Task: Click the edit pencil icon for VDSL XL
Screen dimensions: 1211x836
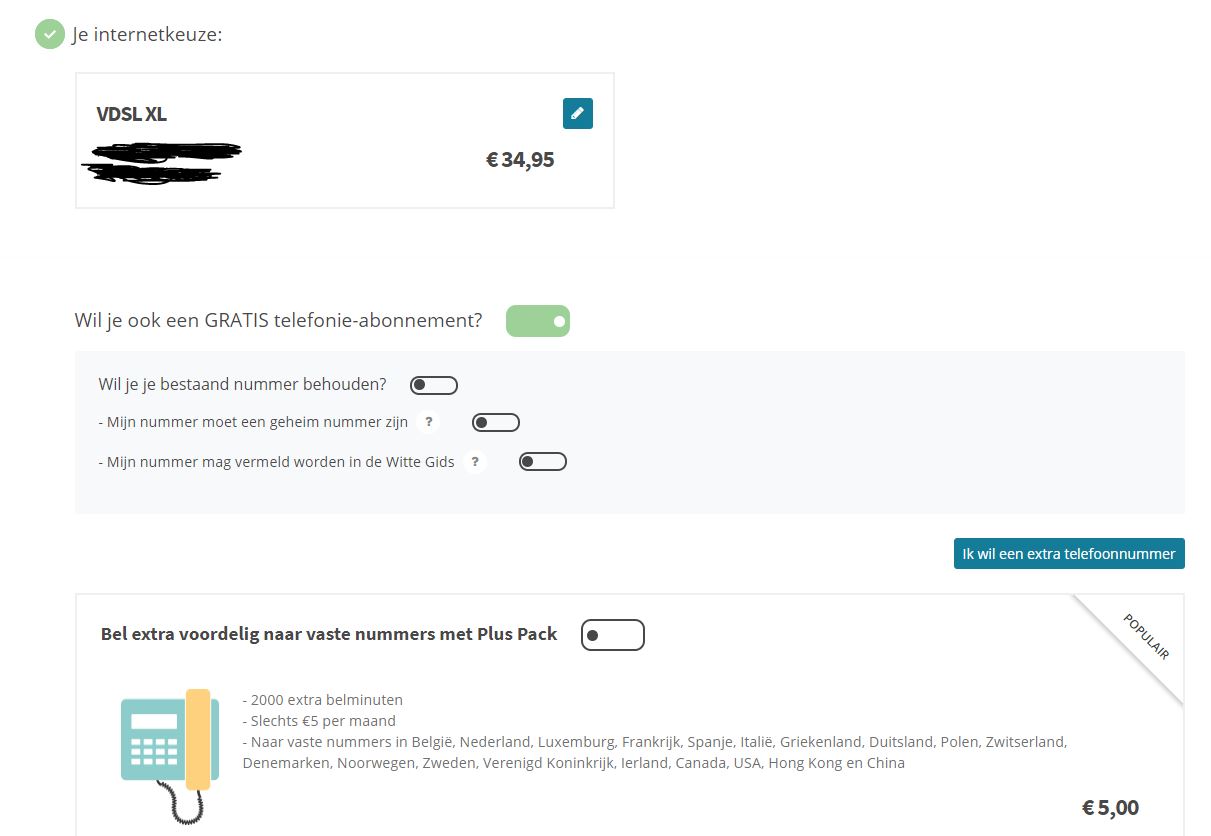Action: point(577,114)
